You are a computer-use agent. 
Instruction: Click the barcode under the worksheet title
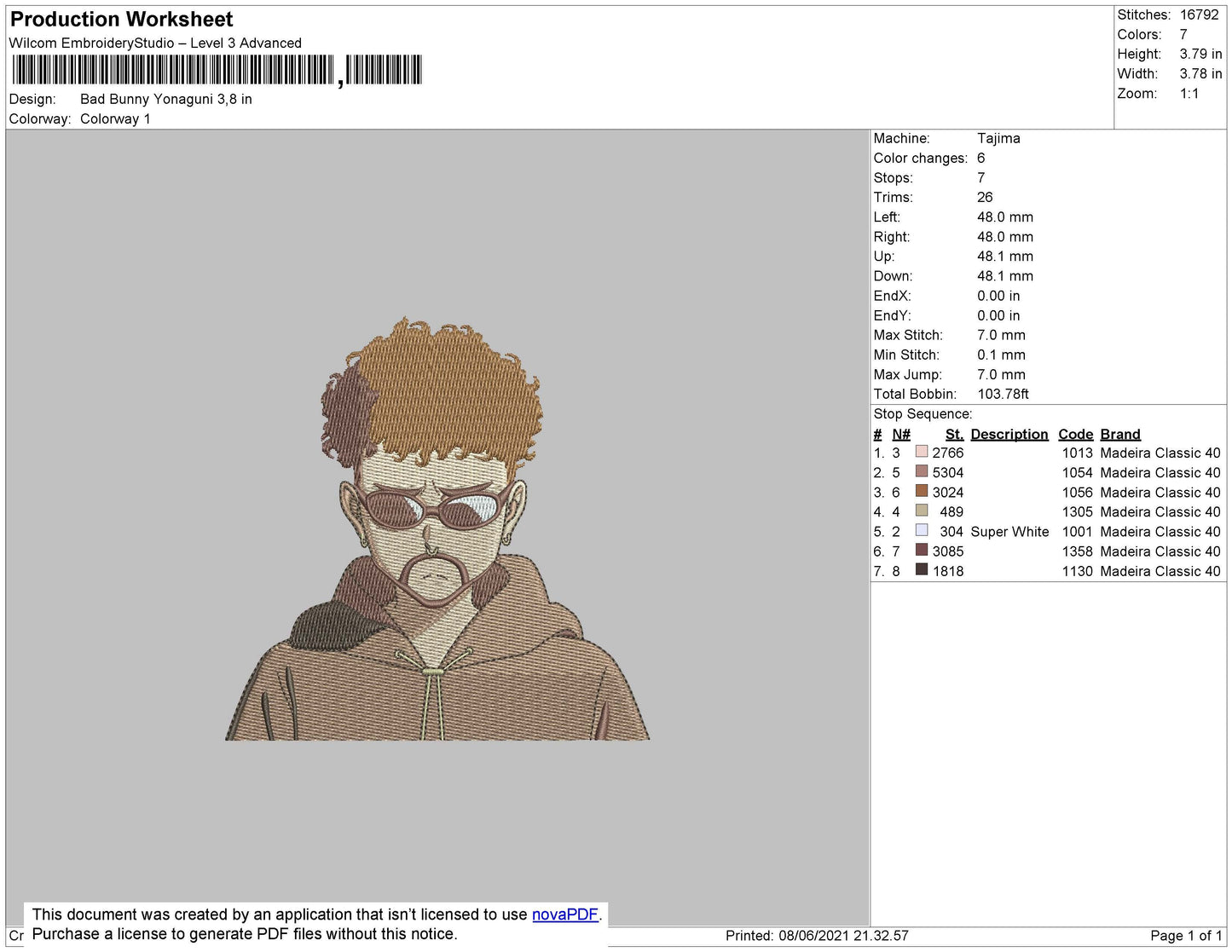pos(217,71)
